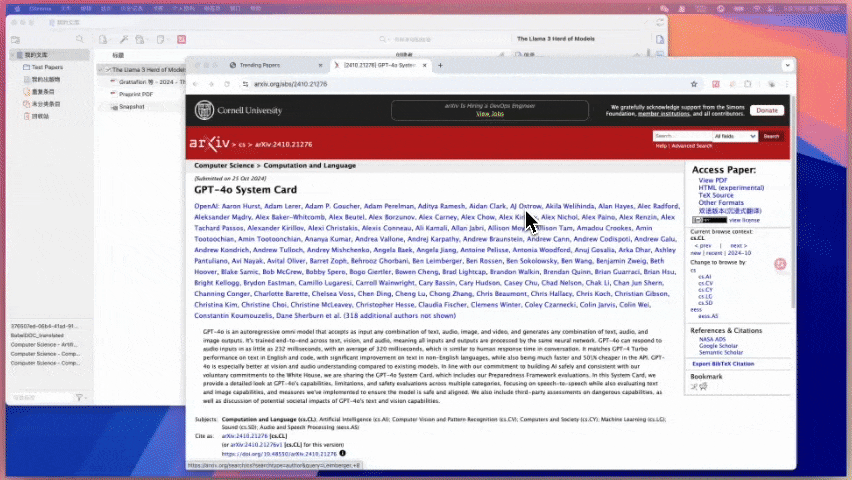Click the arxiv.org/abs DOI link

point(279,453)
